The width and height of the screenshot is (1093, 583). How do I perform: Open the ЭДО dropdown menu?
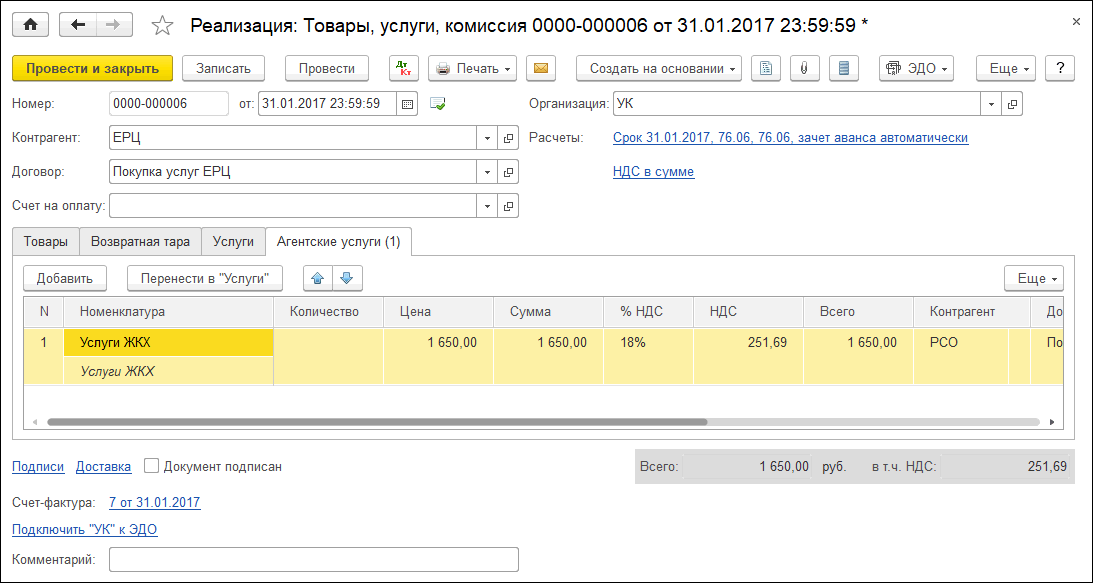(916, 68)
